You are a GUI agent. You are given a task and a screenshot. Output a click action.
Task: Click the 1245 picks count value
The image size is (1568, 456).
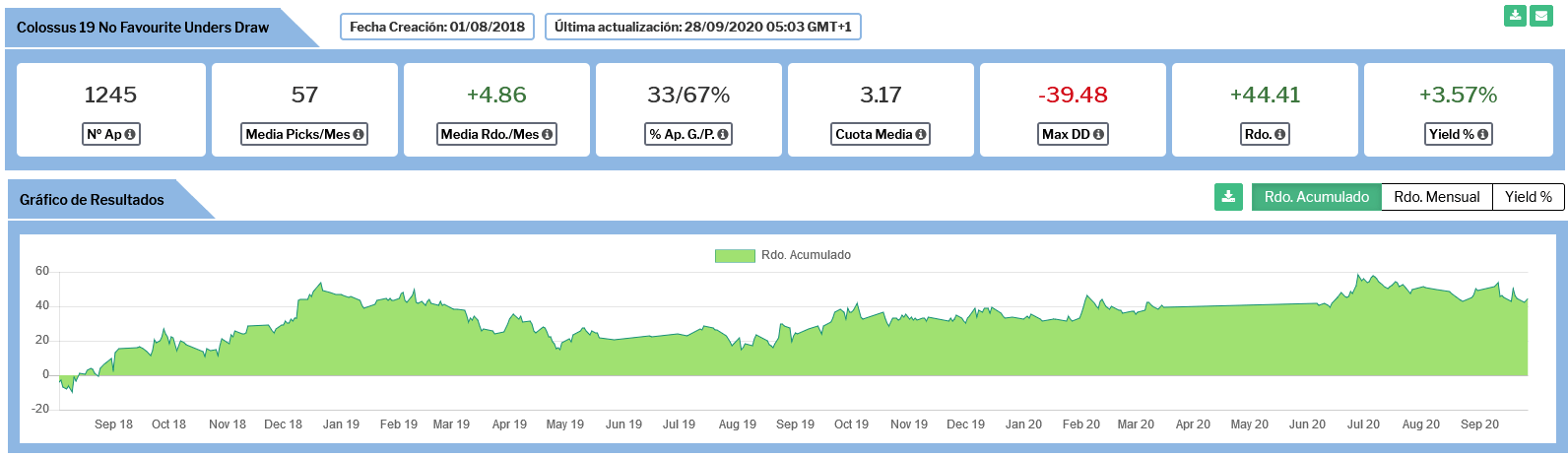click(110, 95)
